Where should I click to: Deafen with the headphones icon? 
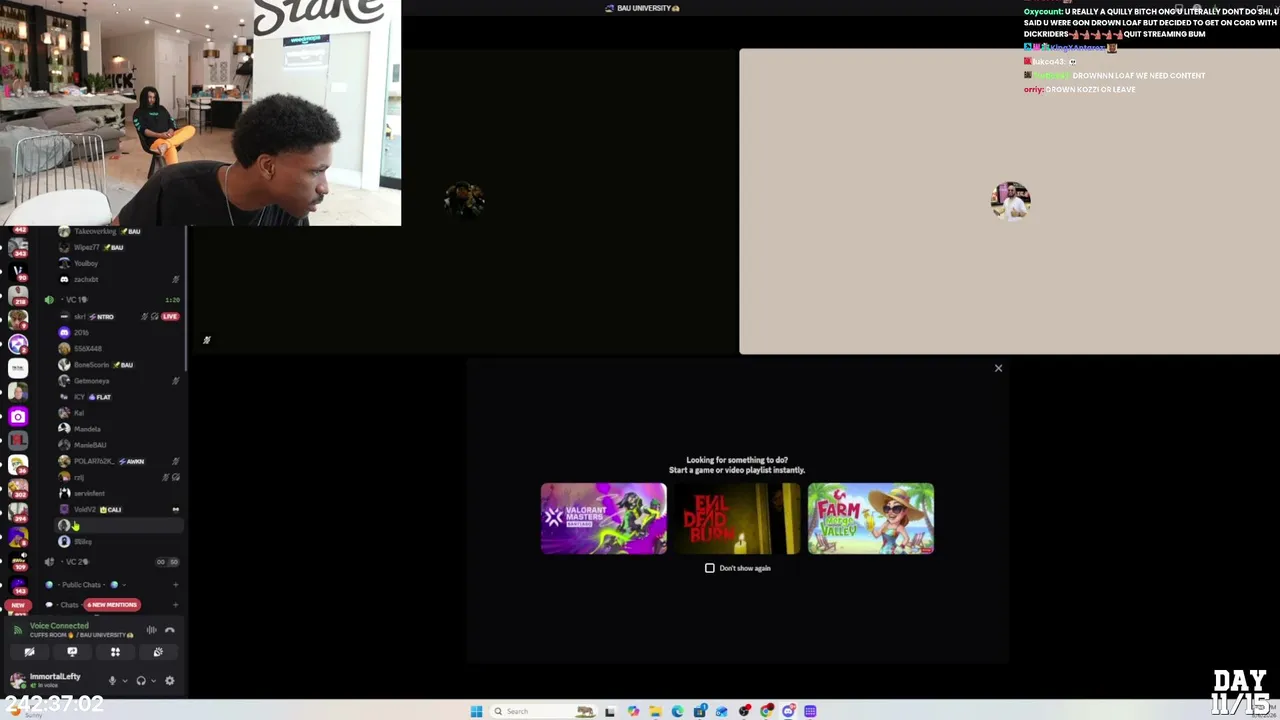(141, 681)
